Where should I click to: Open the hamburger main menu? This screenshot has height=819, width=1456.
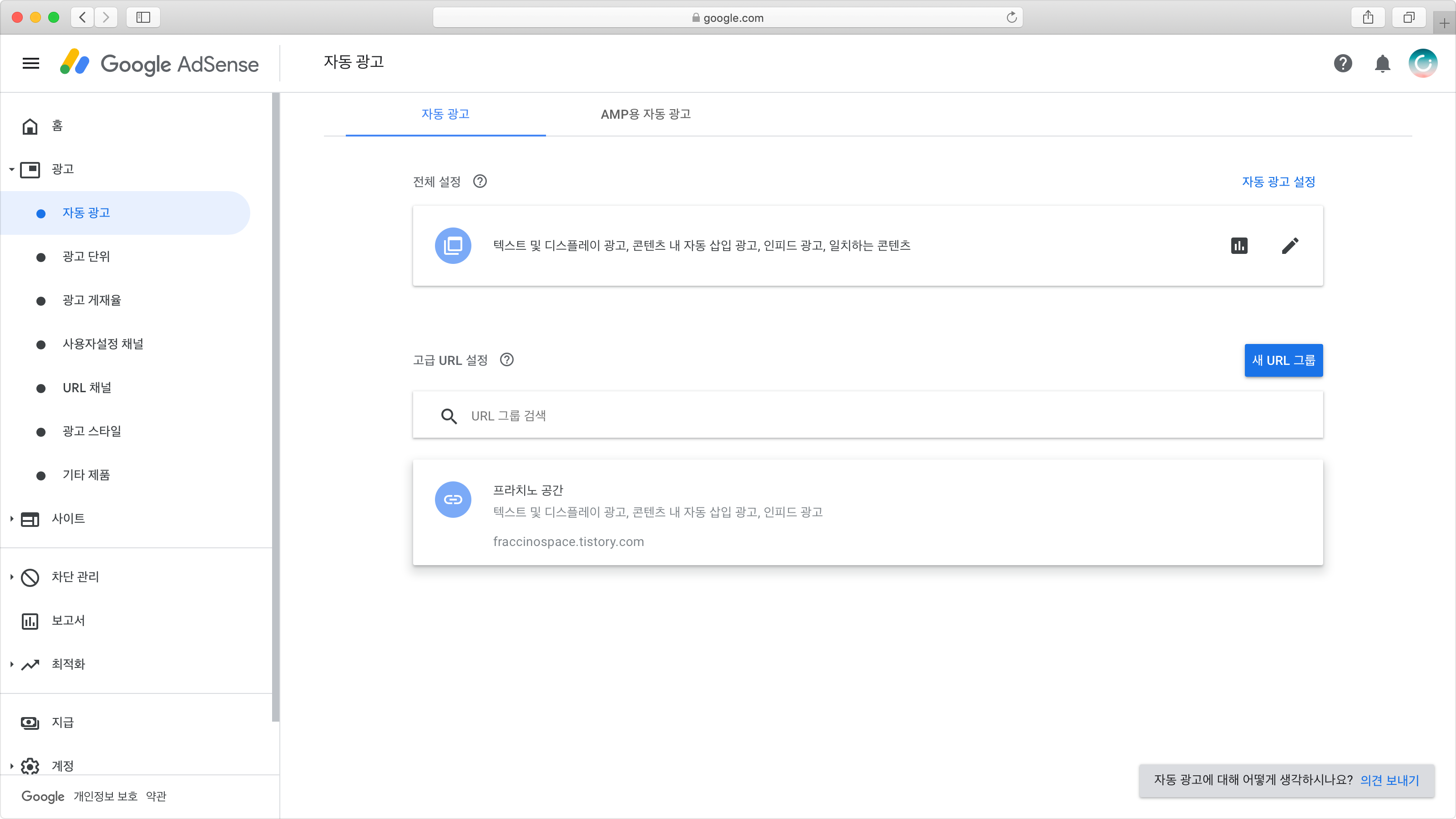coord(30,63)
